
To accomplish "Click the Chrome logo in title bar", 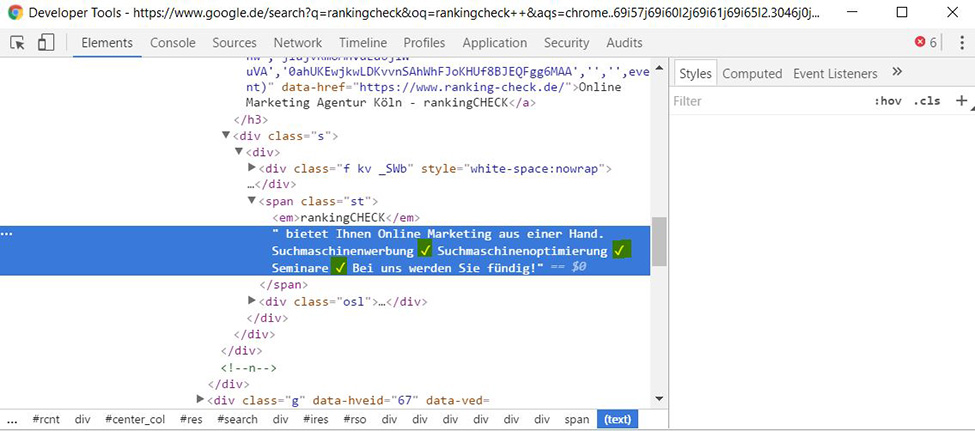I will click(x=16, y=12).
